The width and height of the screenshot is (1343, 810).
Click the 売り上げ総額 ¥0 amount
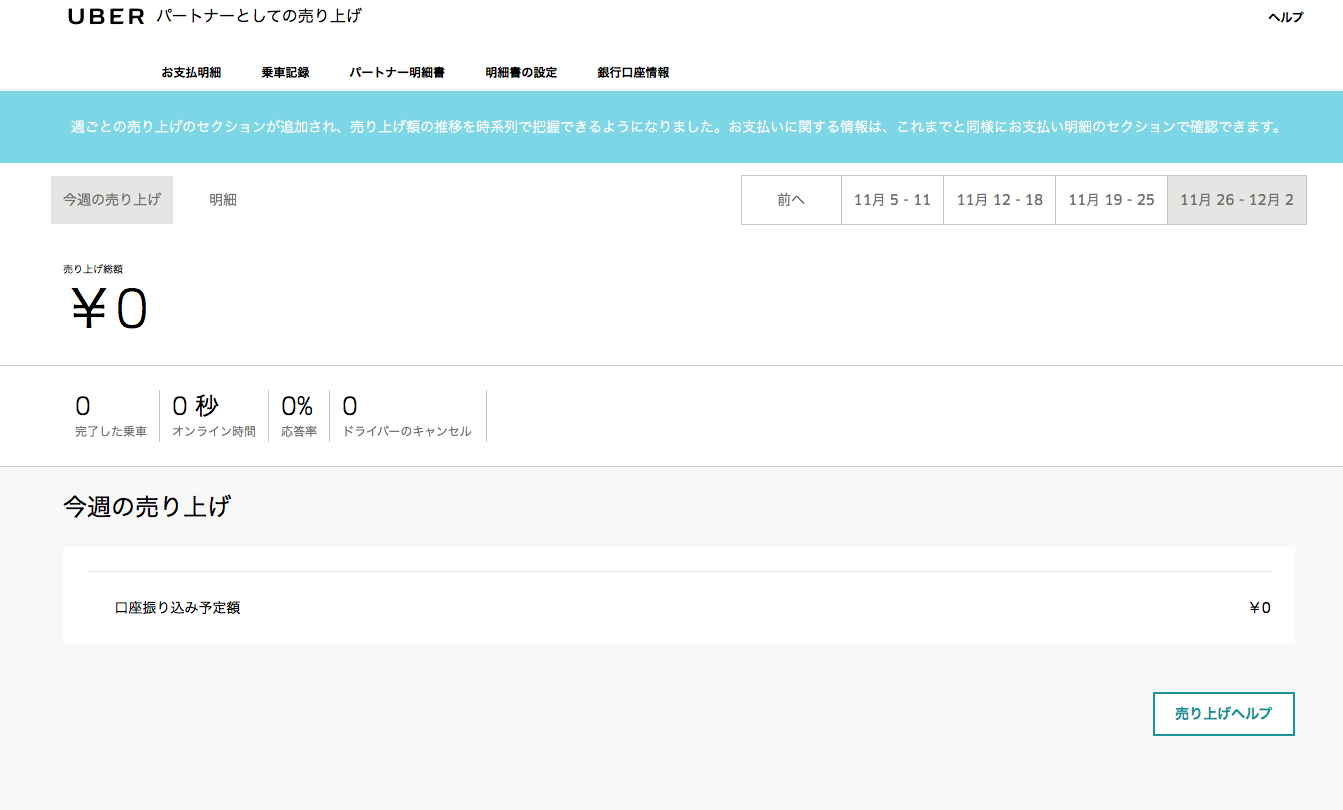tap(109, 308)
